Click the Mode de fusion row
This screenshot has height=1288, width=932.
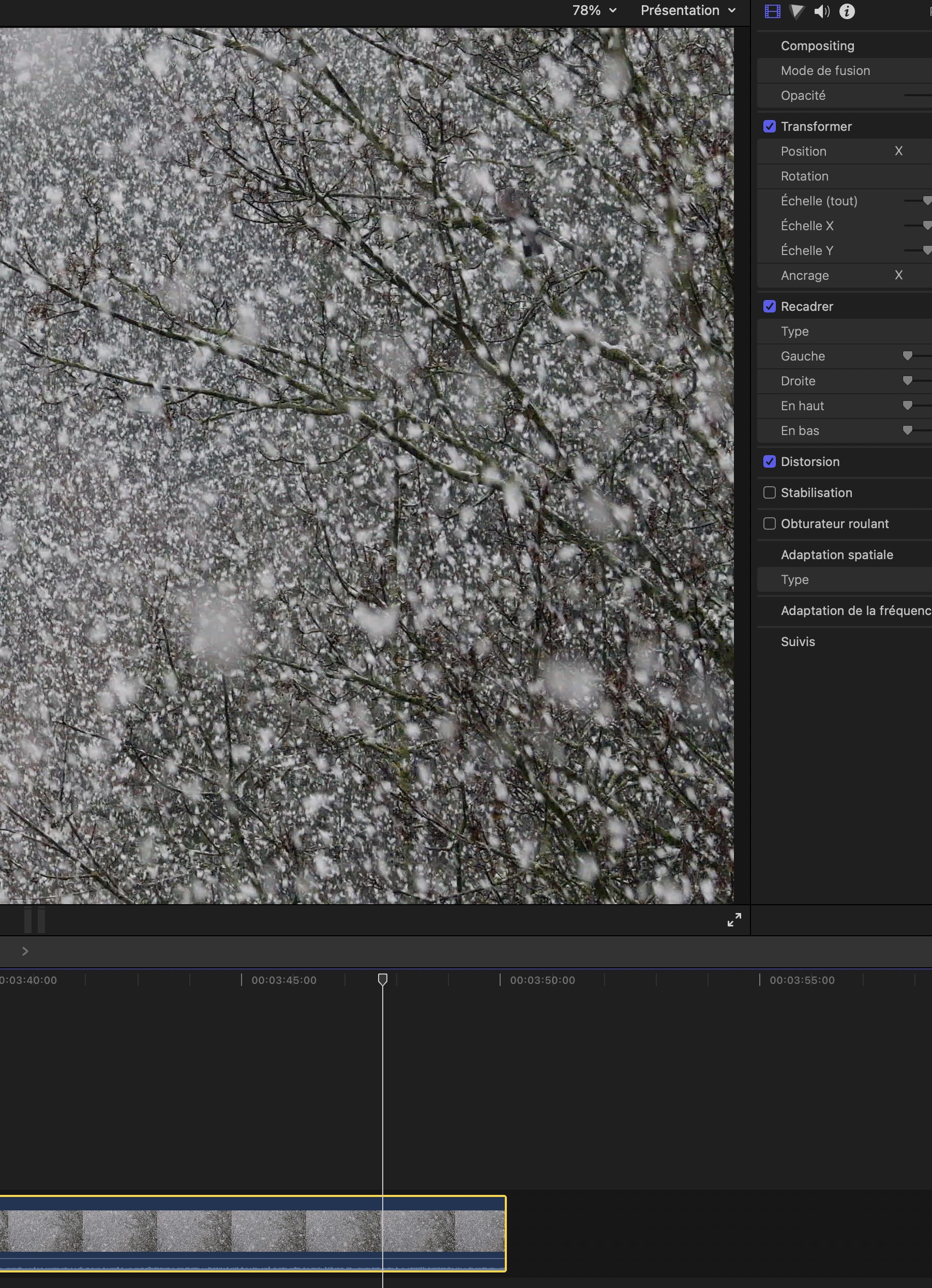(825, 71)
